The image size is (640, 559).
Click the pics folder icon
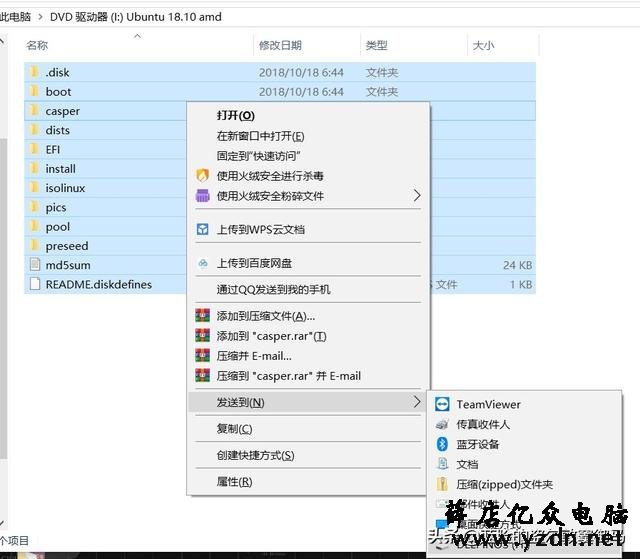coord(35,207)
